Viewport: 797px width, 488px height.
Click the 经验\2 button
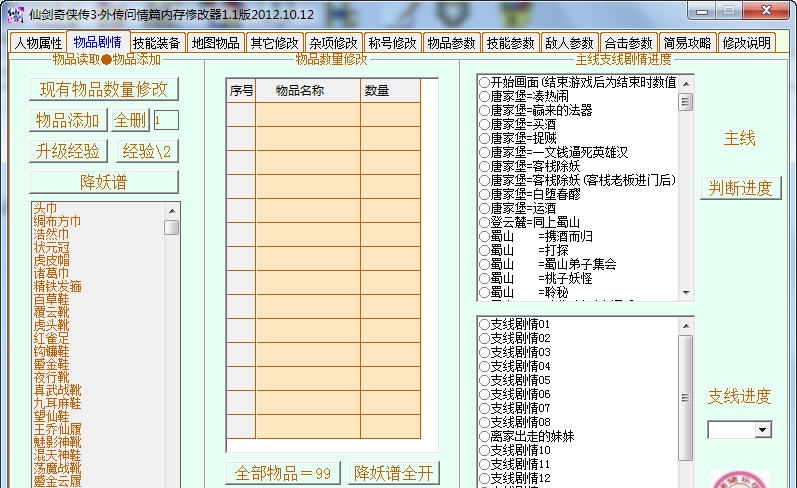pyautogui.click(x=147, y=151)
